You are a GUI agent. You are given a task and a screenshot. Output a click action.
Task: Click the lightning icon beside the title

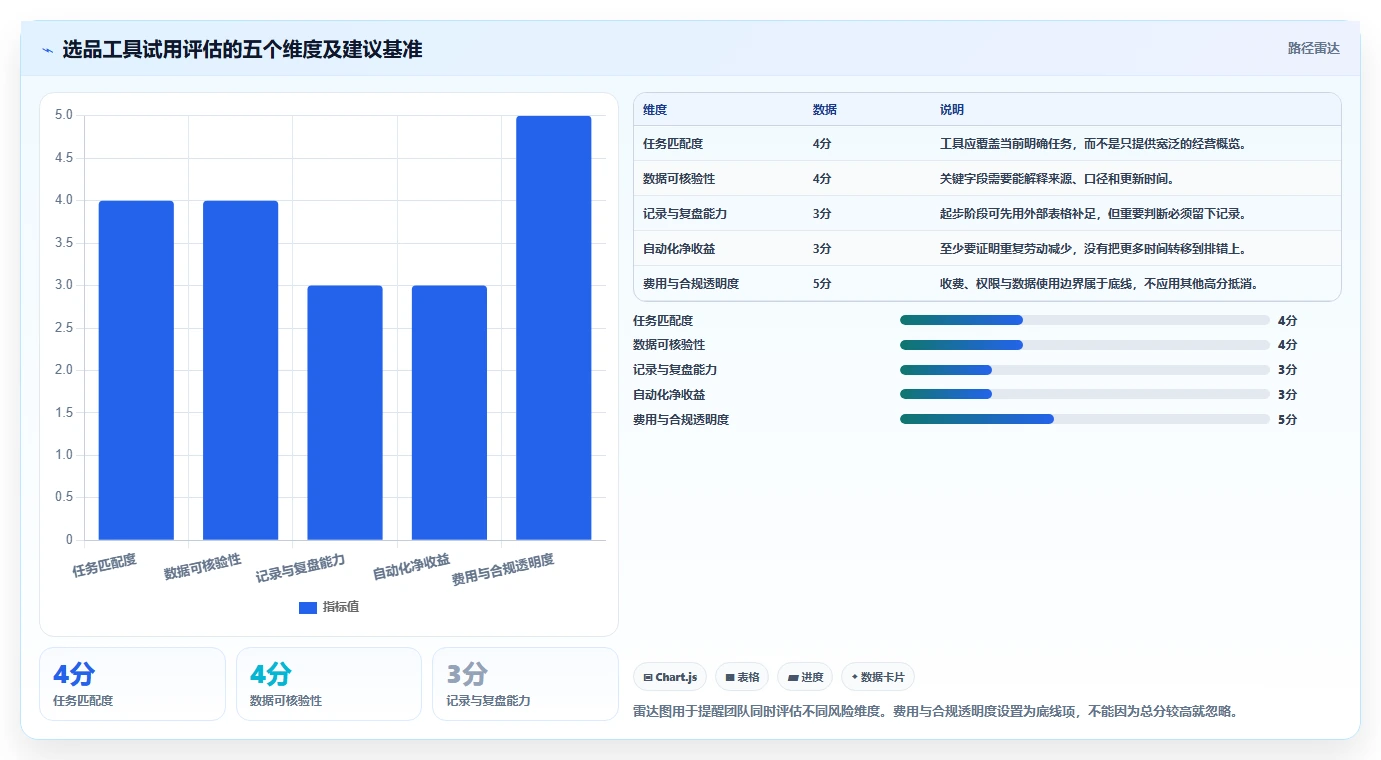point(47,50)
